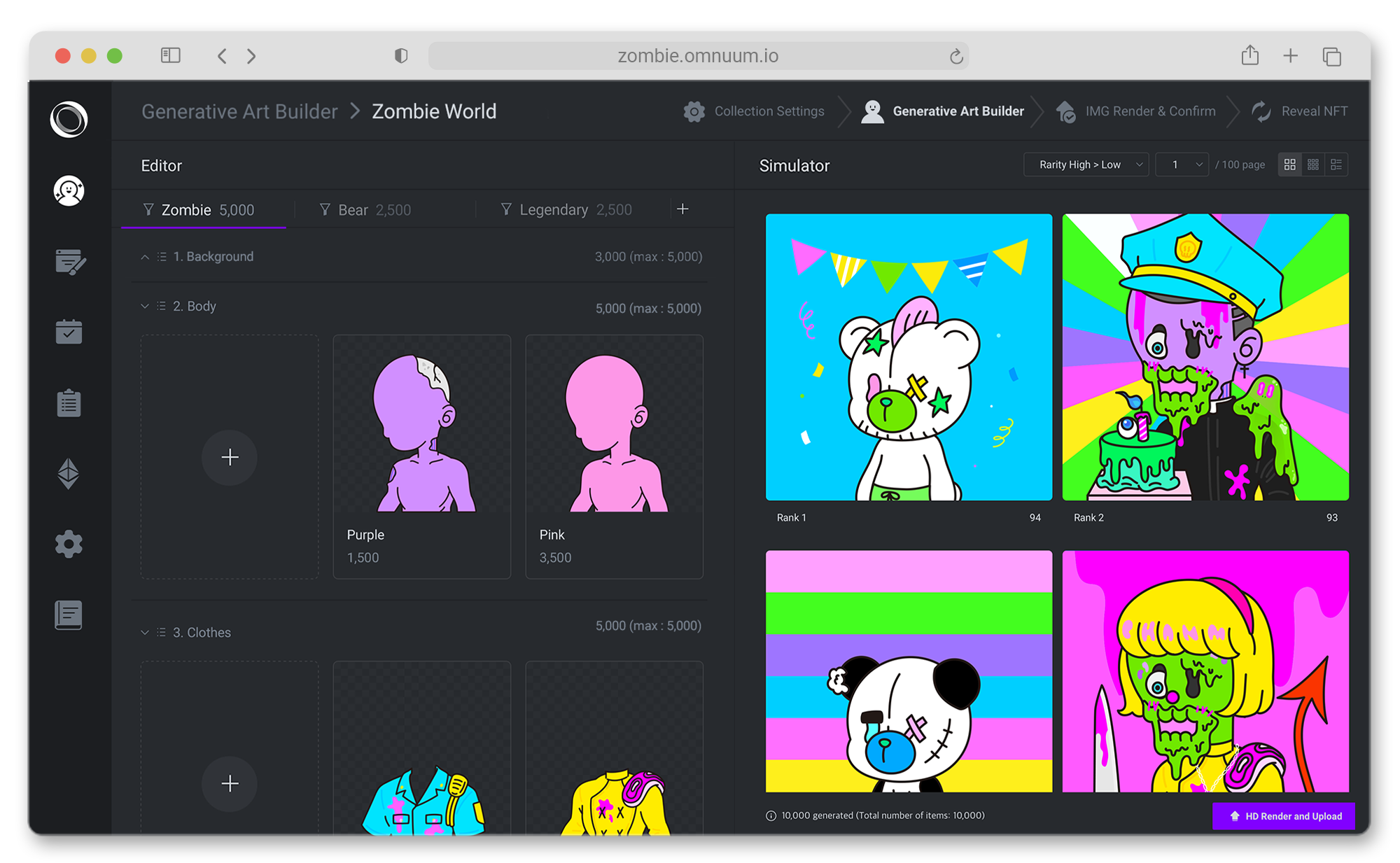Collapse the 3. Clothes layer chevron
Viewport: 1400px width, 863px height.
[145, 632]
